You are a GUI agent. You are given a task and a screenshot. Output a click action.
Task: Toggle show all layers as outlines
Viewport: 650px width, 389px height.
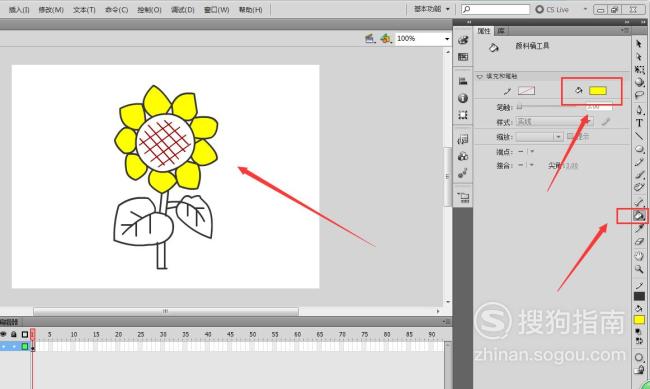[24, 334]
